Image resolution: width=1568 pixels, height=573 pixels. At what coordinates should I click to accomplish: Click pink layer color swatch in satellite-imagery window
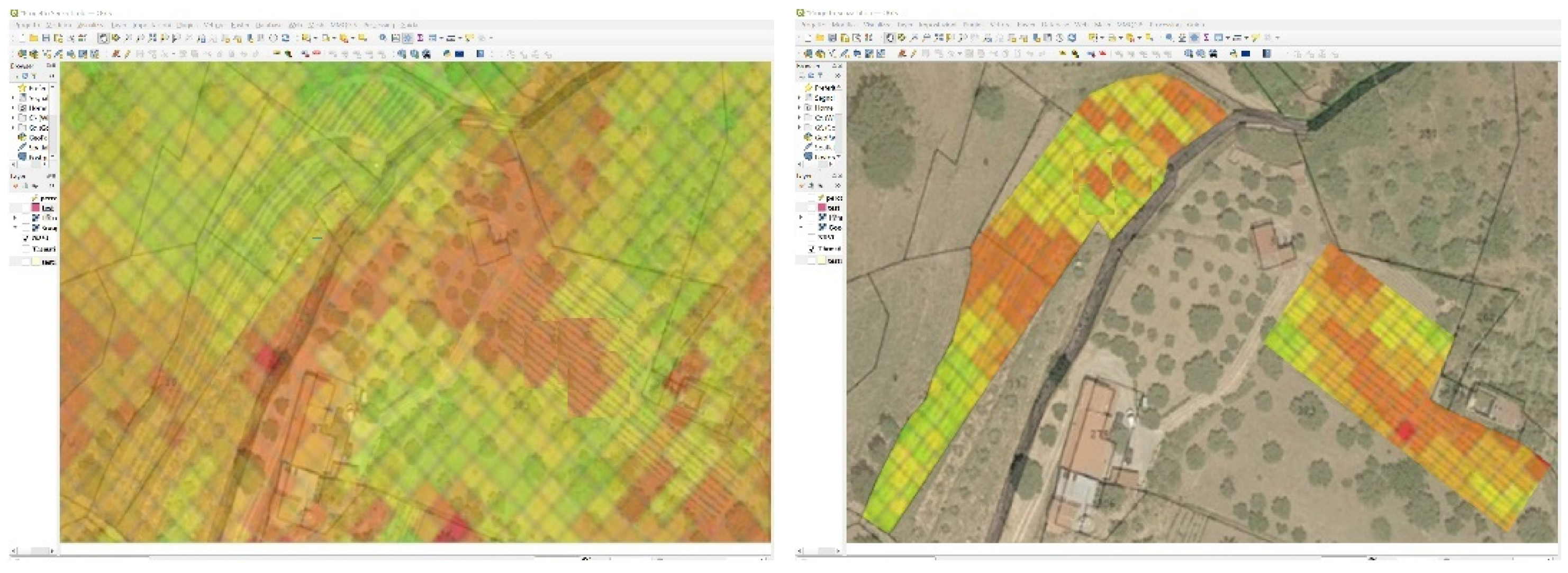[821, 207]
